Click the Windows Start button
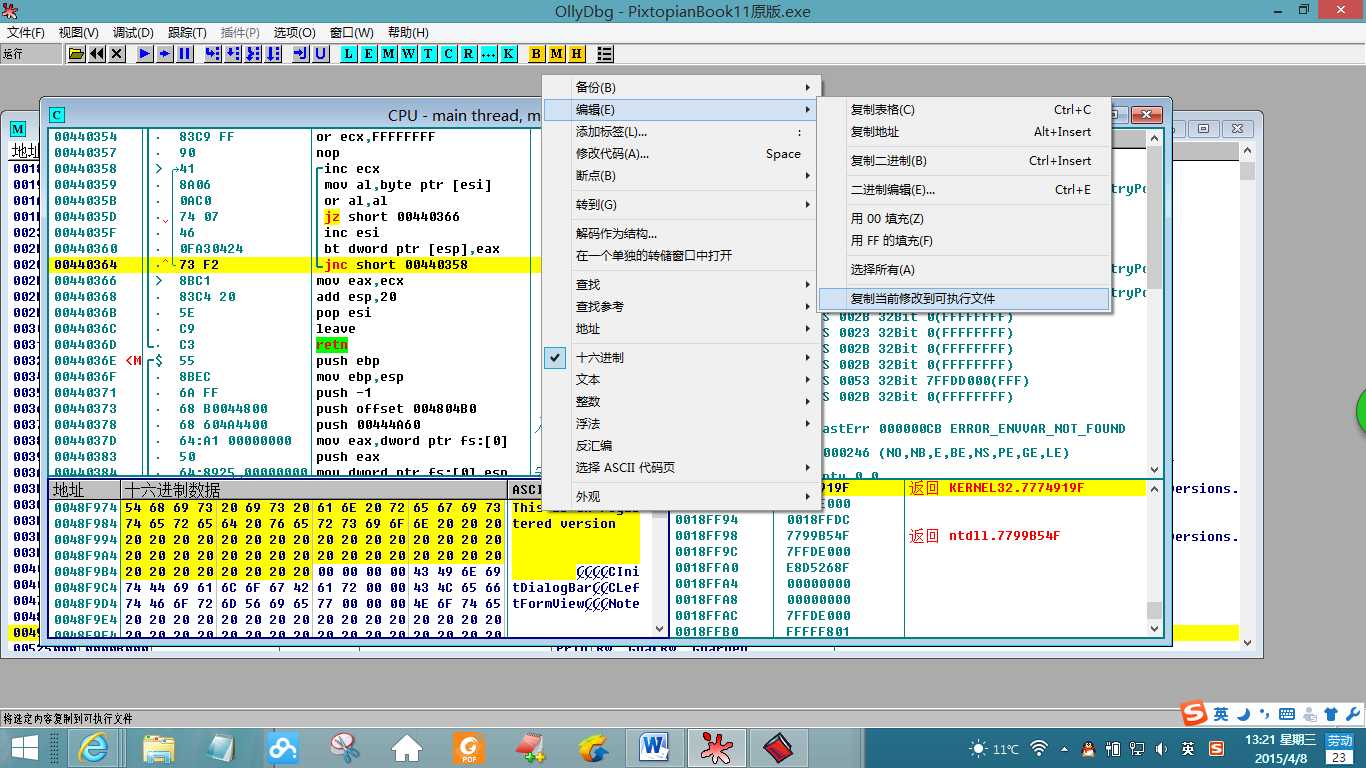 coord(24,747)
